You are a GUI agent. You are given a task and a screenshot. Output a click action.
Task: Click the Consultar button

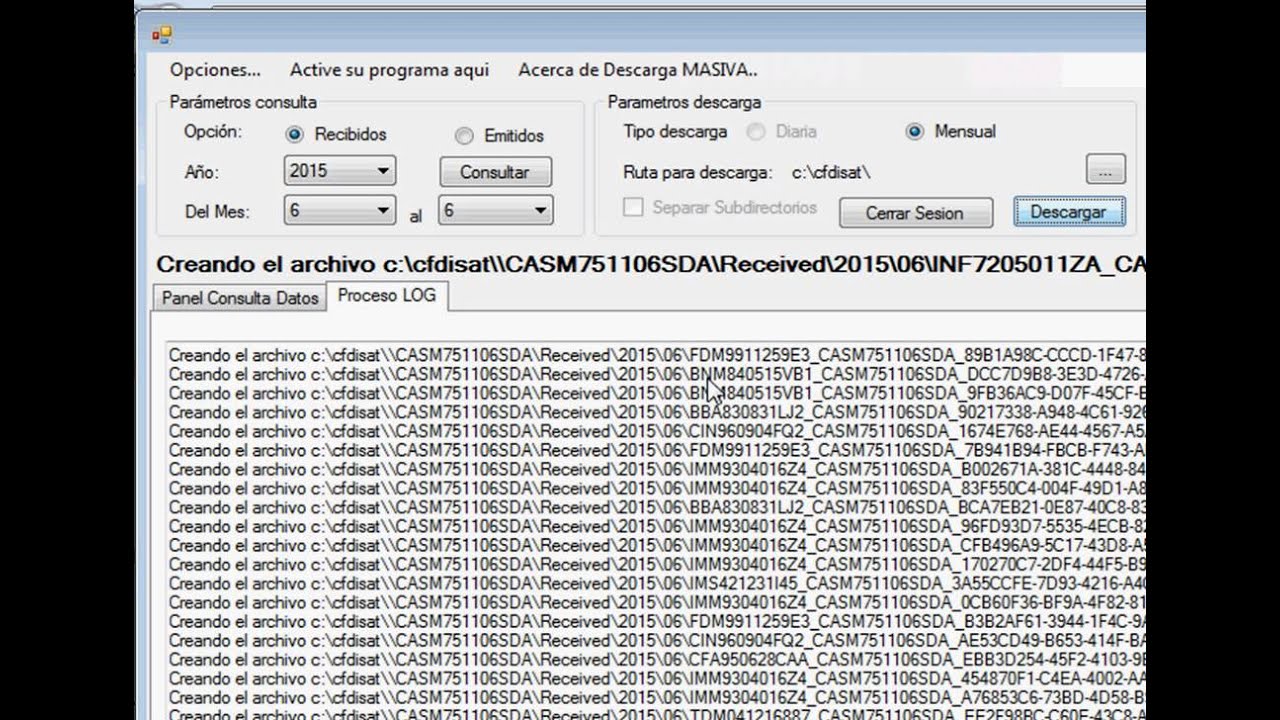(x=496, y=172)
